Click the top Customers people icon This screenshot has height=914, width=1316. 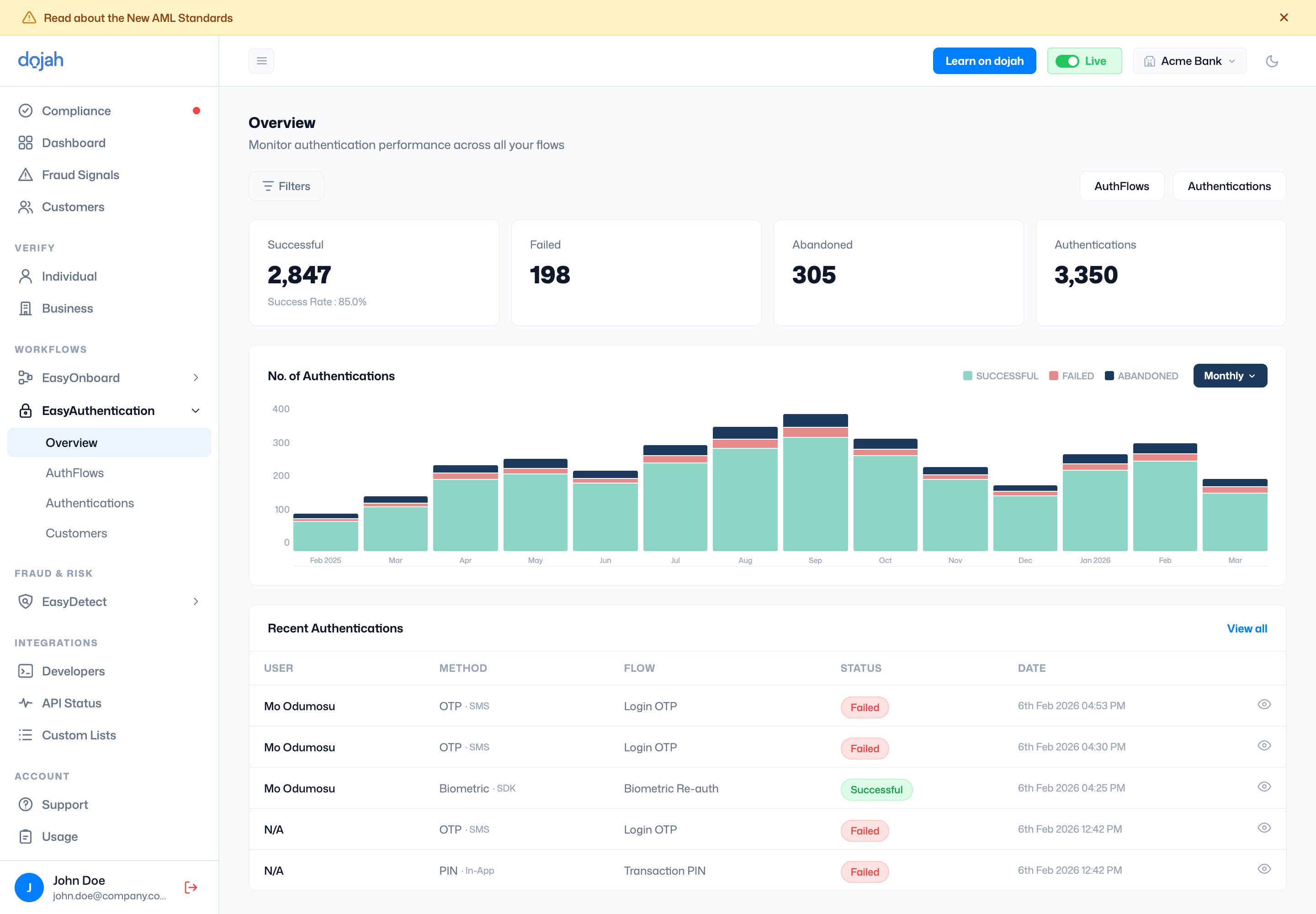click(x=25, y=207)
